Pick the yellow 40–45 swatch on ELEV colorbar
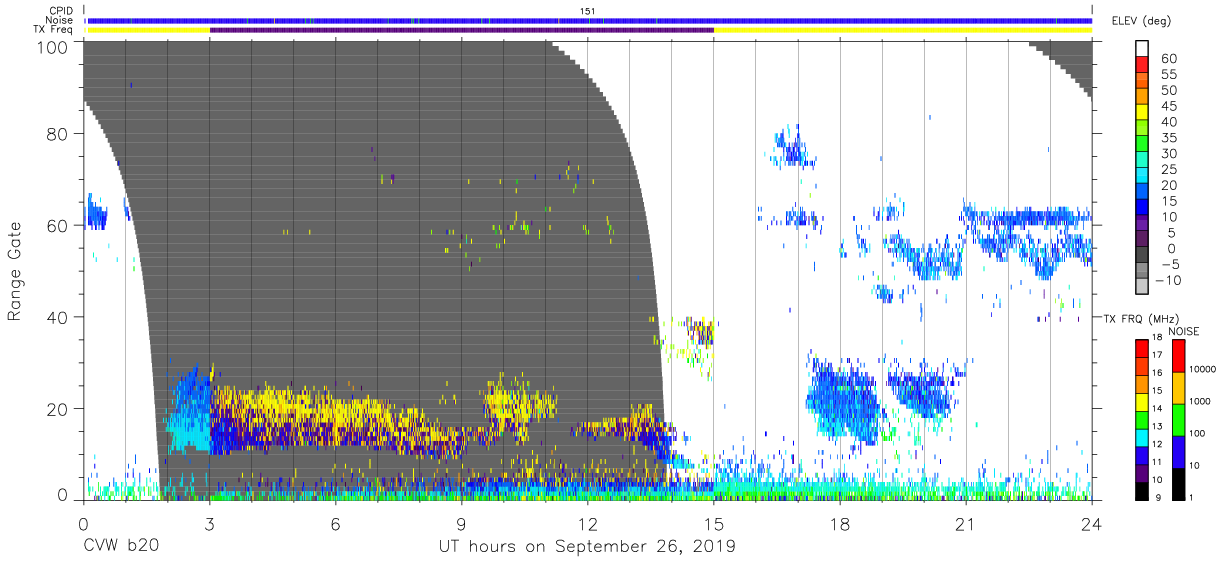This screenshot has width=1228, height=567. pyautogui.click(x=1144, y=114)
